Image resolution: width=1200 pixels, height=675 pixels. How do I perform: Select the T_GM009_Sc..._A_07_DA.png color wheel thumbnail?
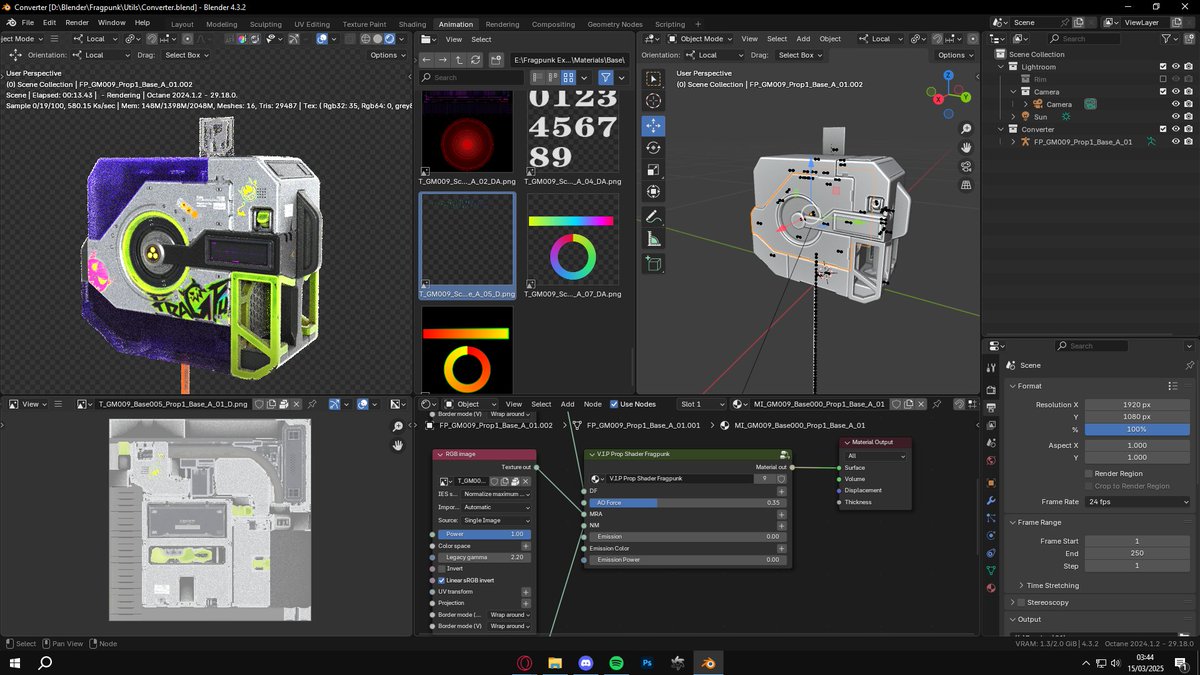coord(573,246)
